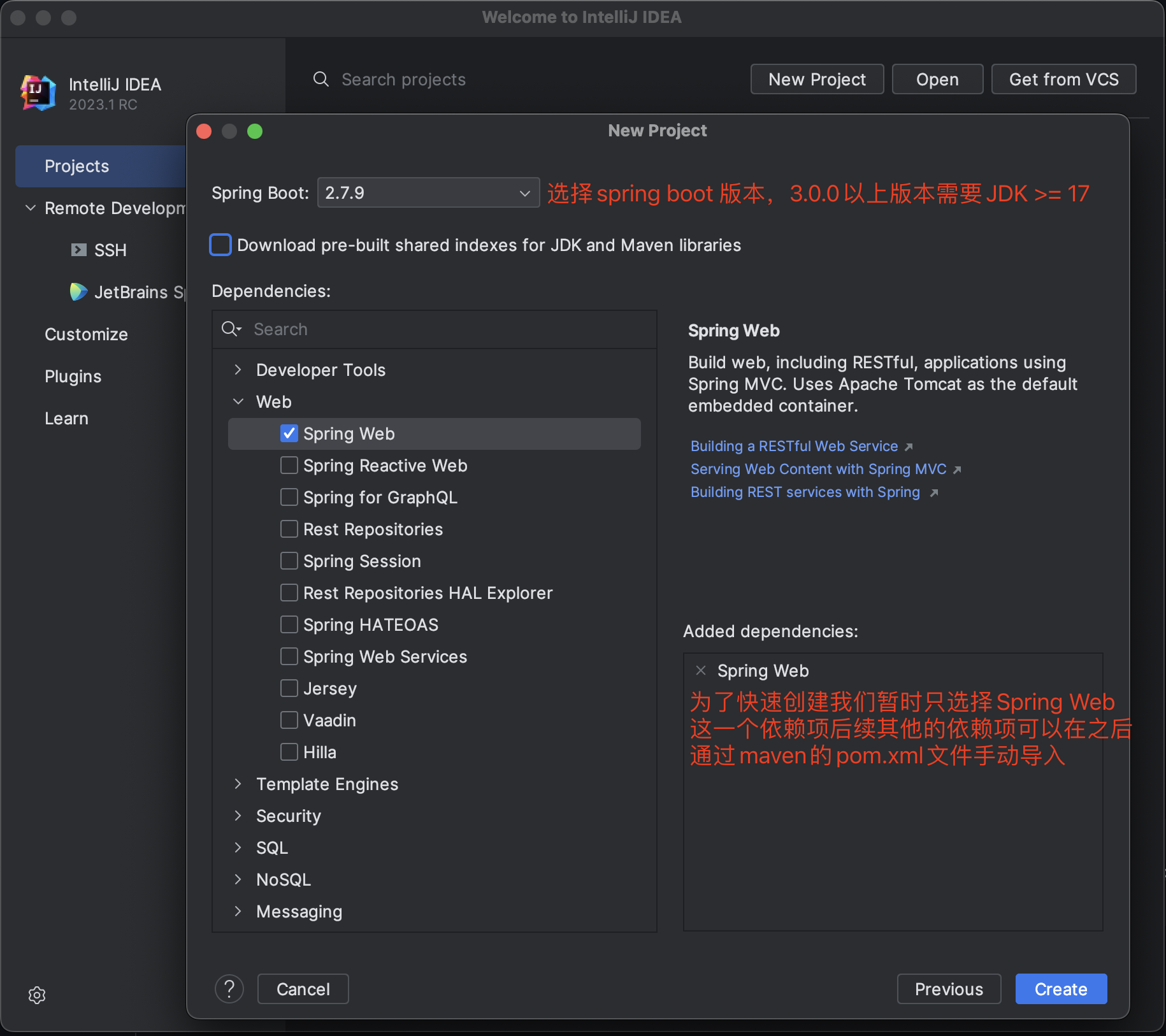
Task: Click the external-link arrow after Building a RESTful Web Service
Action: [x=909, y=447]
